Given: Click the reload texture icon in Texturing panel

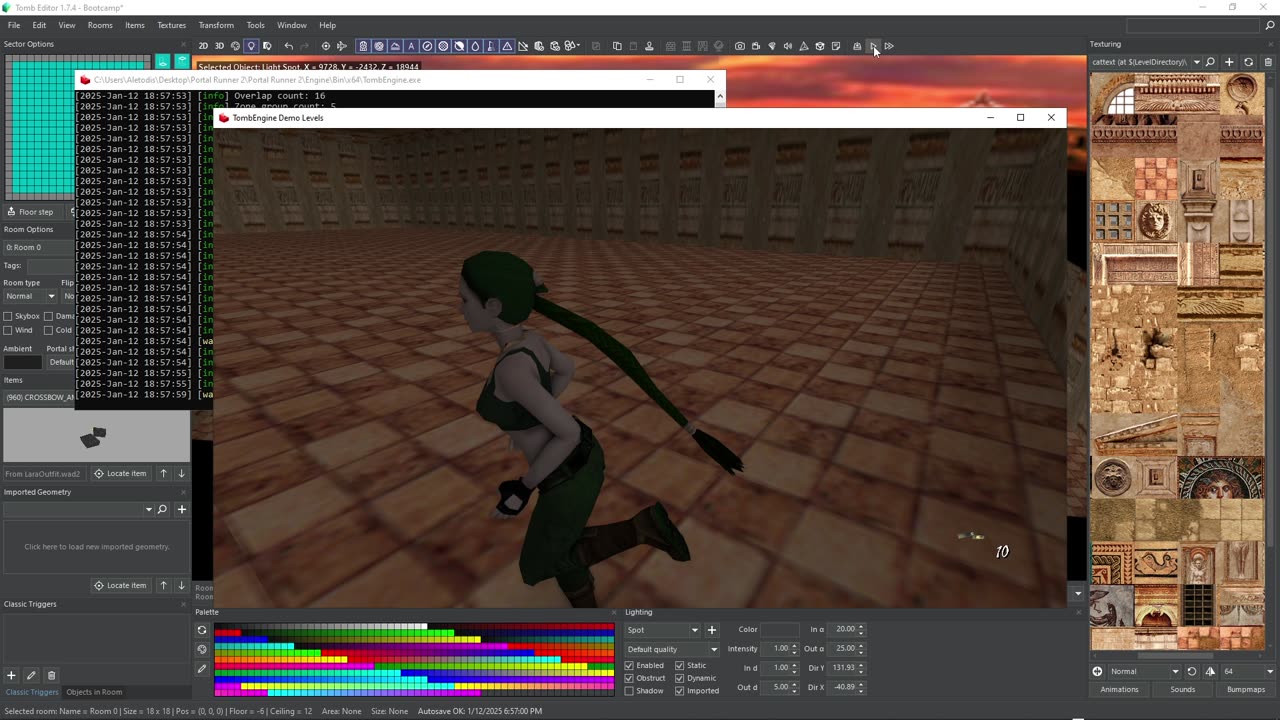Looking at the screenshot, I should [x=1248, y=62].
